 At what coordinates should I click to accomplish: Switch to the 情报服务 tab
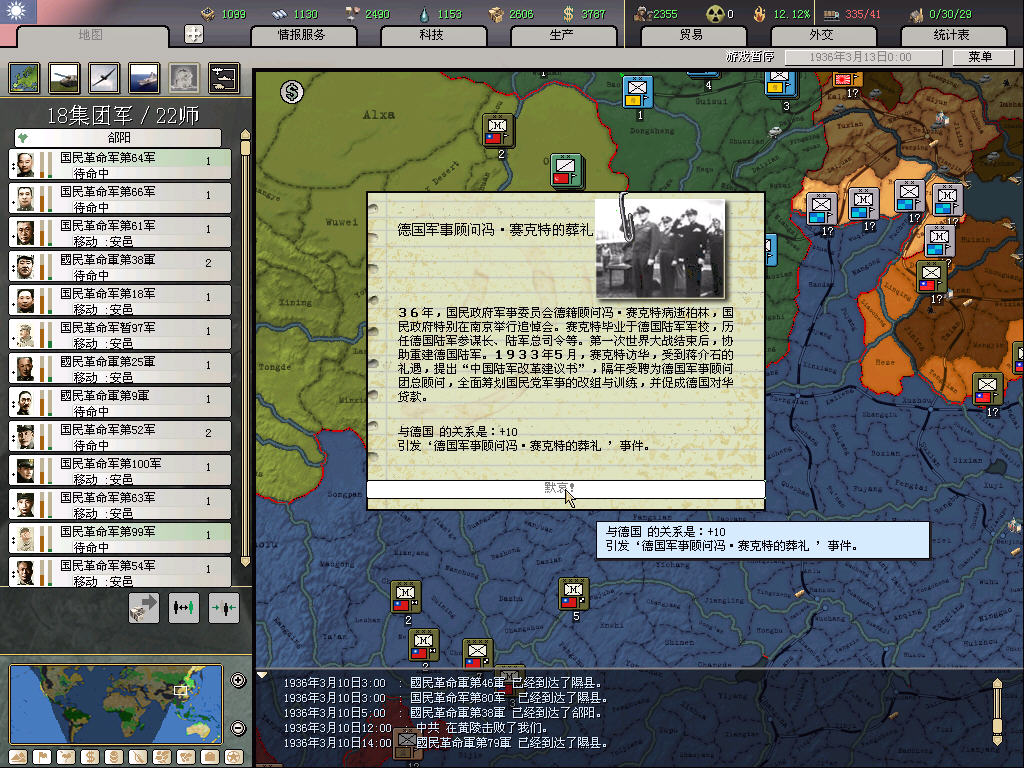pos(302,35)
